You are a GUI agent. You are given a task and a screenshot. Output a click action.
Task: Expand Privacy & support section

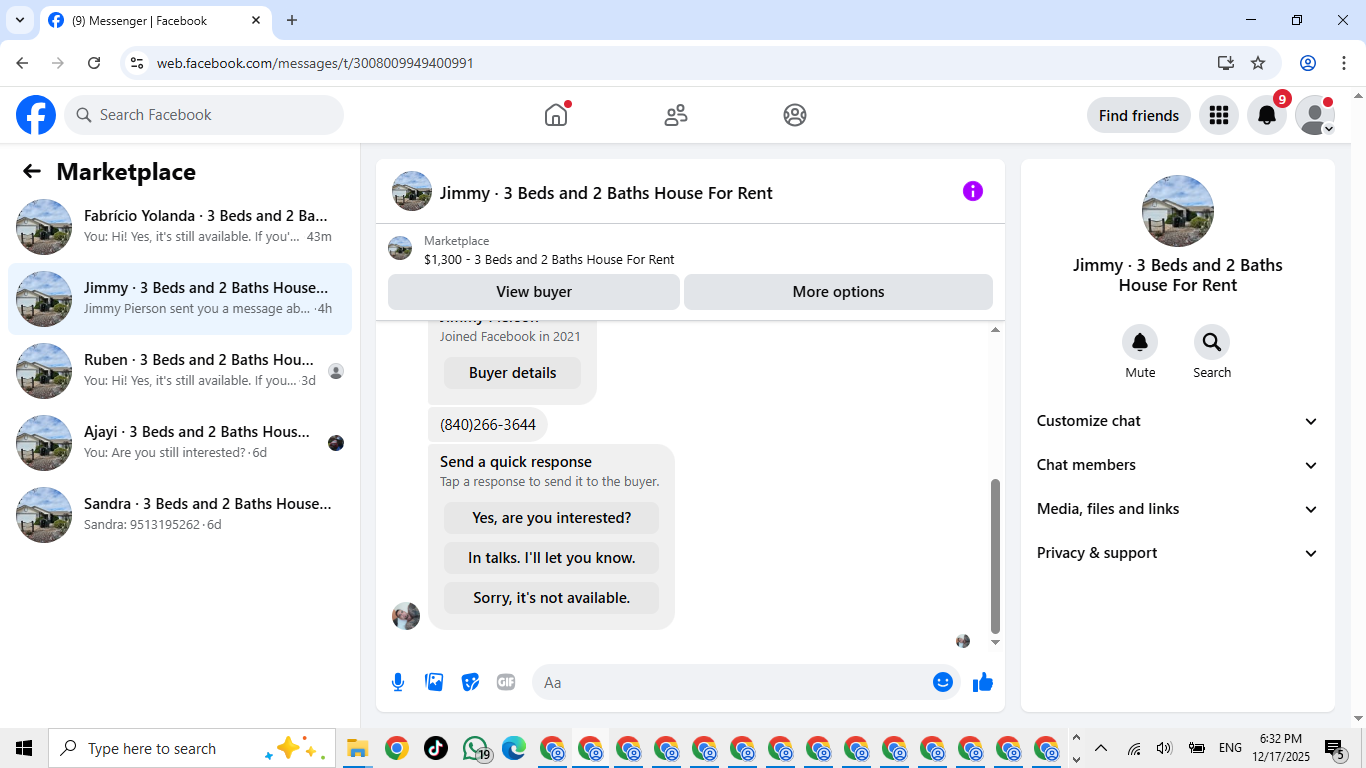pos(1178,553)
